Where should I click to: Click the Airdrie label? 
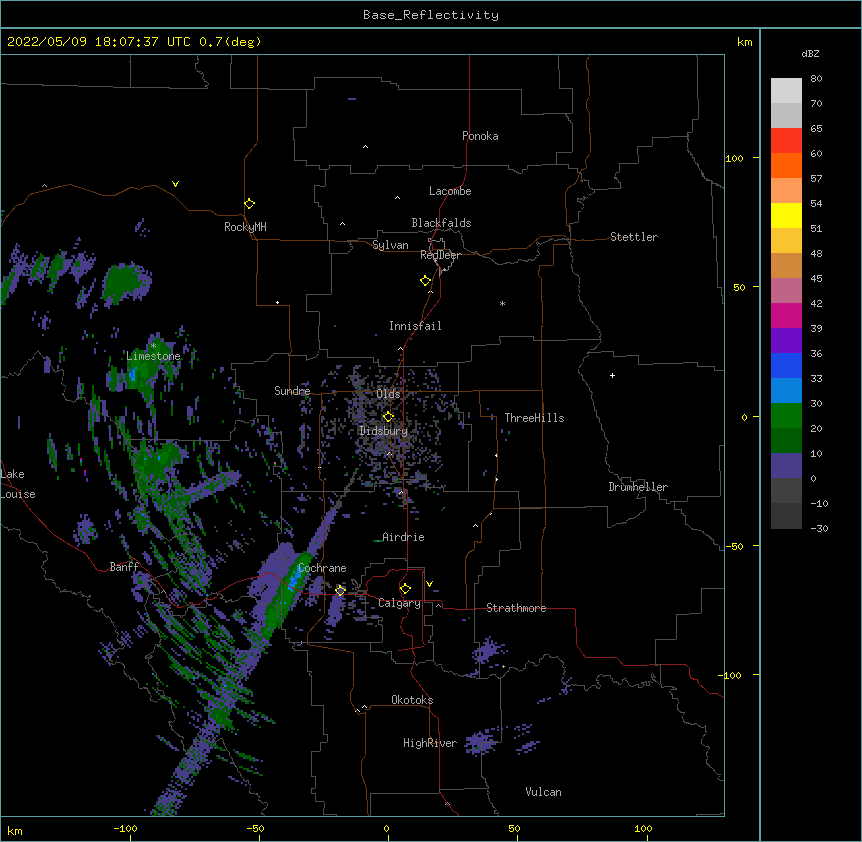pos(403,537)
